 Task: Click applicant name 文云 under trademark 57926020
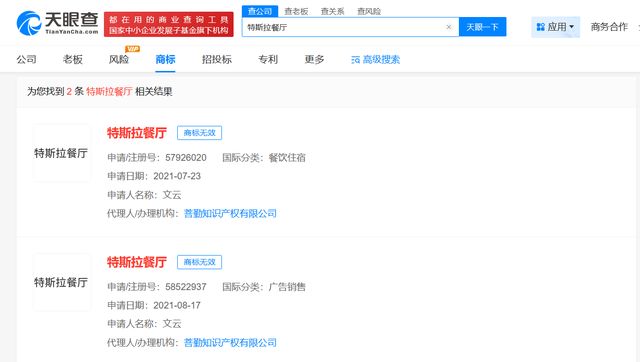coord(172,195)
